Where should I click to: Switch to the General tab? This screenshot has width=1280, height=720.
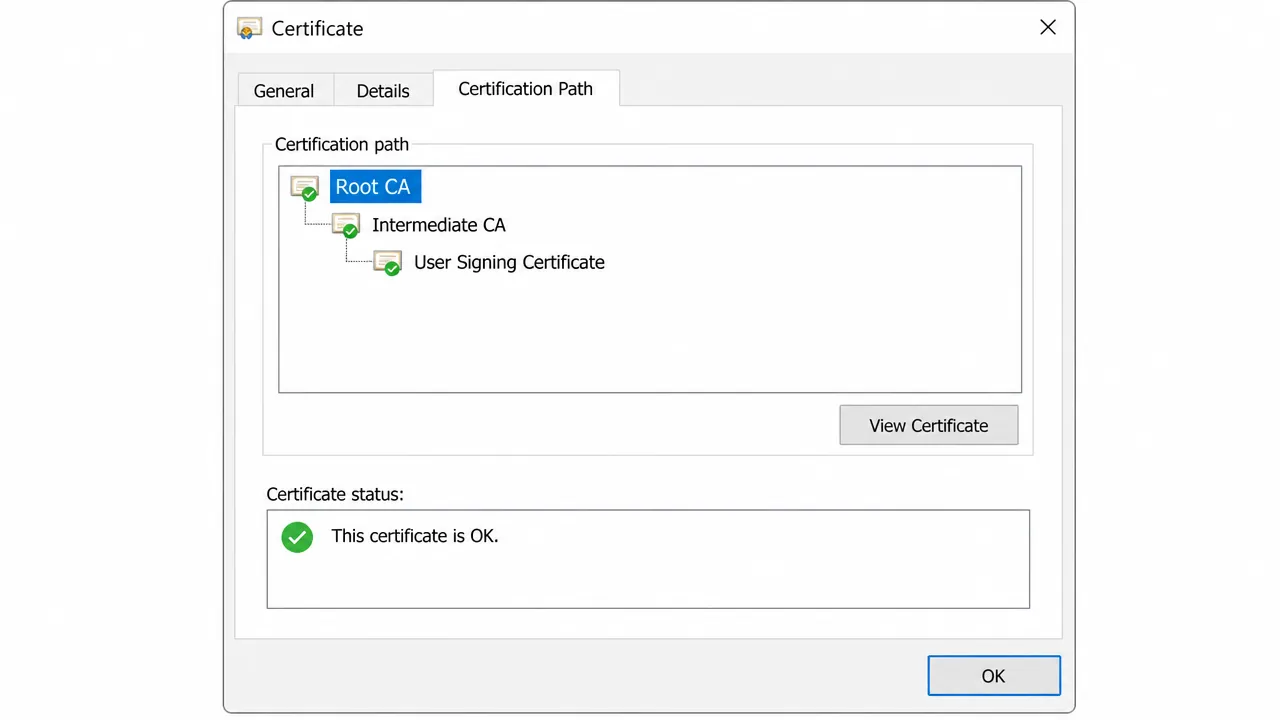coord(284,90)
